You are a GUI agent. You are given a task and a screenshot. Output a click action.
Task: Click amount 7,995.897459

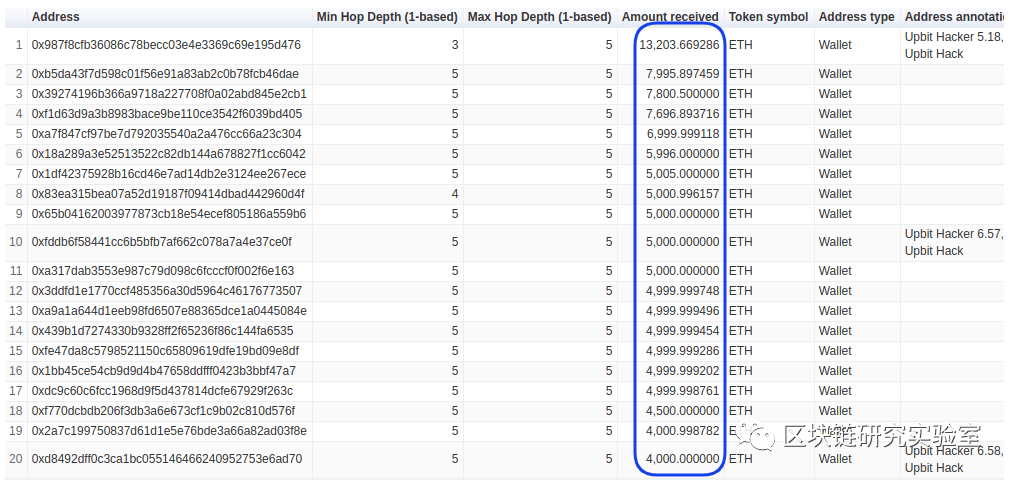(x=682, y=74)
